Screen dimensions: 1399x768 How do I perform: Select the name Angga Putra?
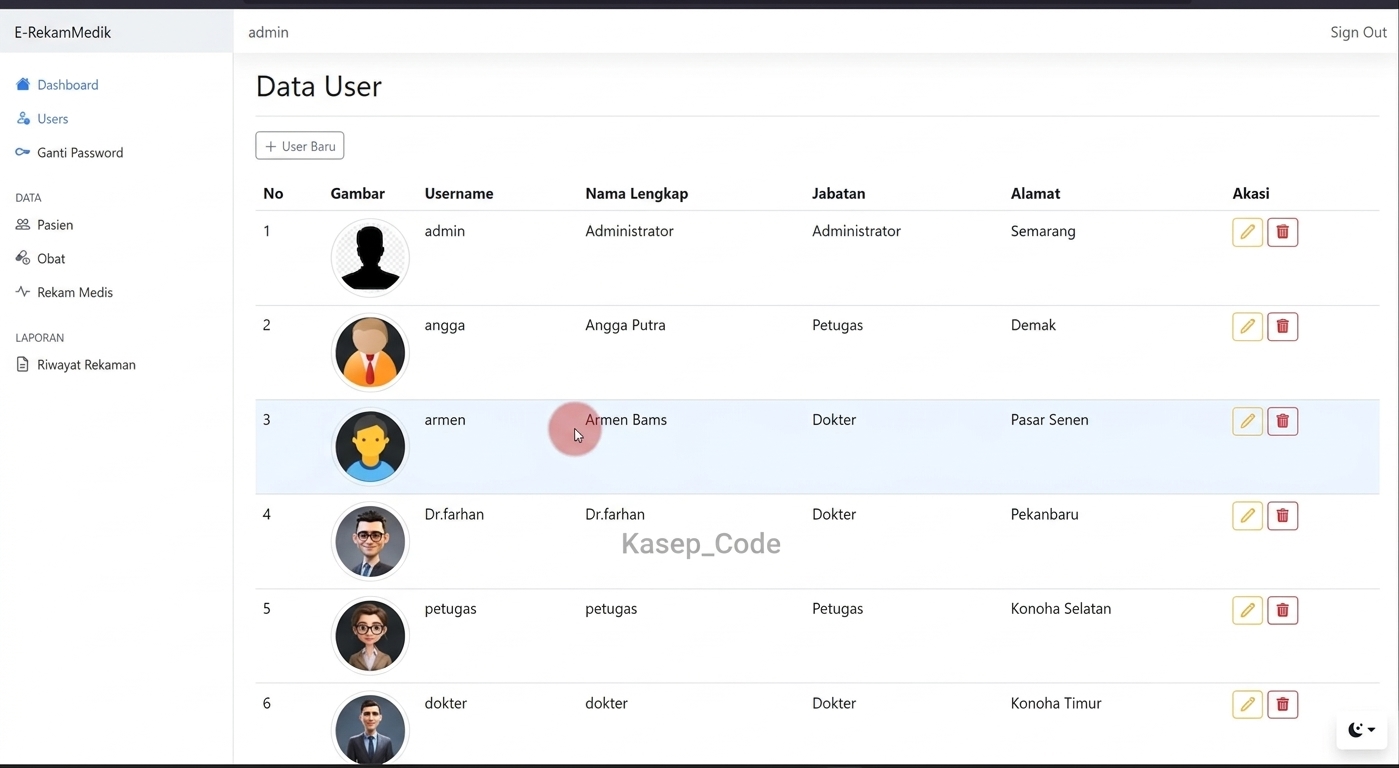click(625, 325)
